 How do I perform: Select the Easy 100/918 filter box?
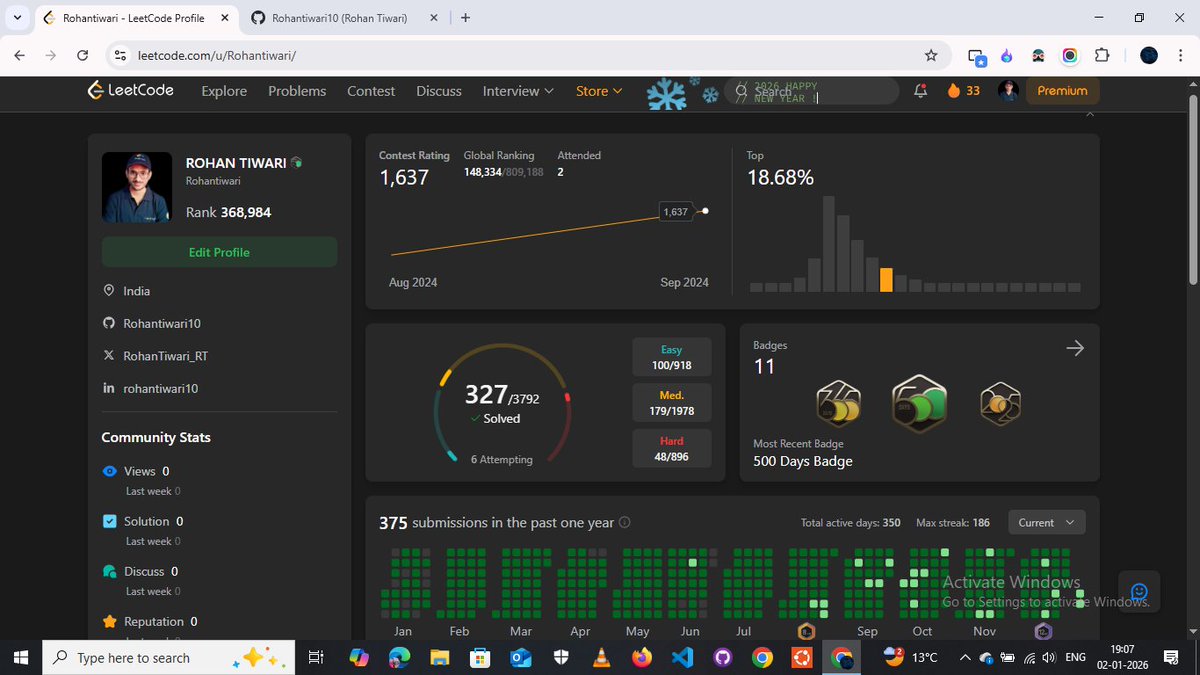[672, 357]
